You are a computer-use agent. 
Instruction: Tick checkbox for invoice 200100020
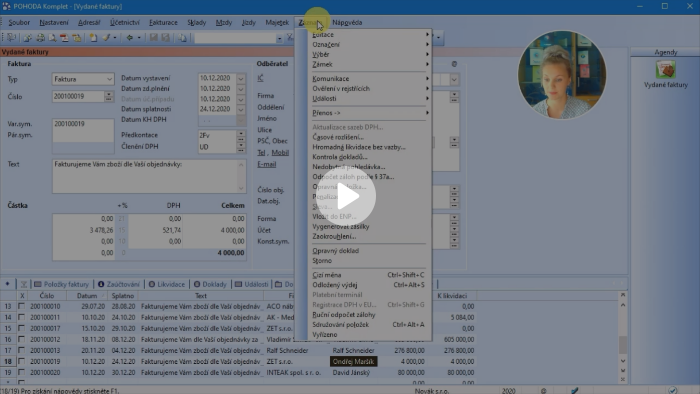coord(21,372)
